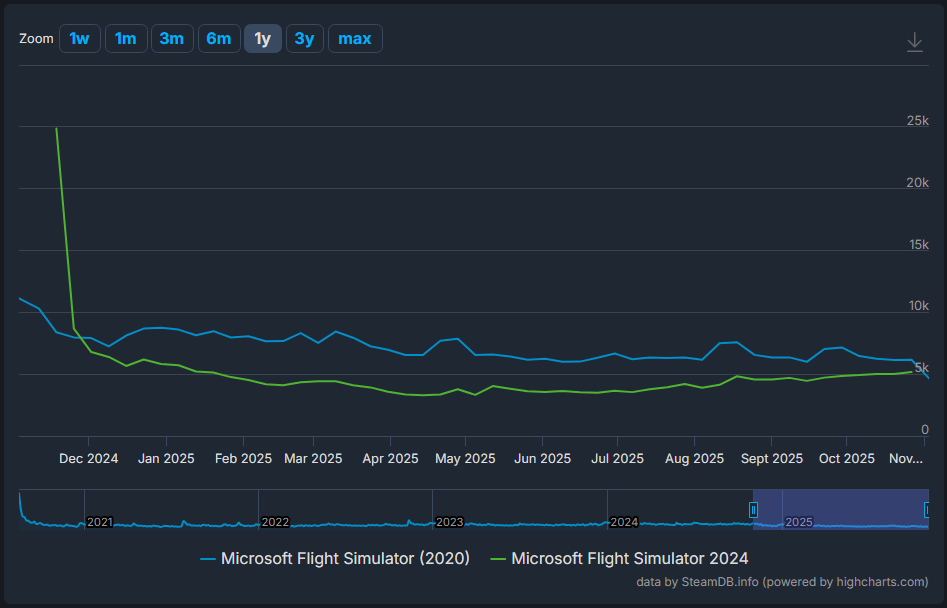Click 2022 in the navigator timeline
This screenshot has height=608, width=947.
(274, 522)
